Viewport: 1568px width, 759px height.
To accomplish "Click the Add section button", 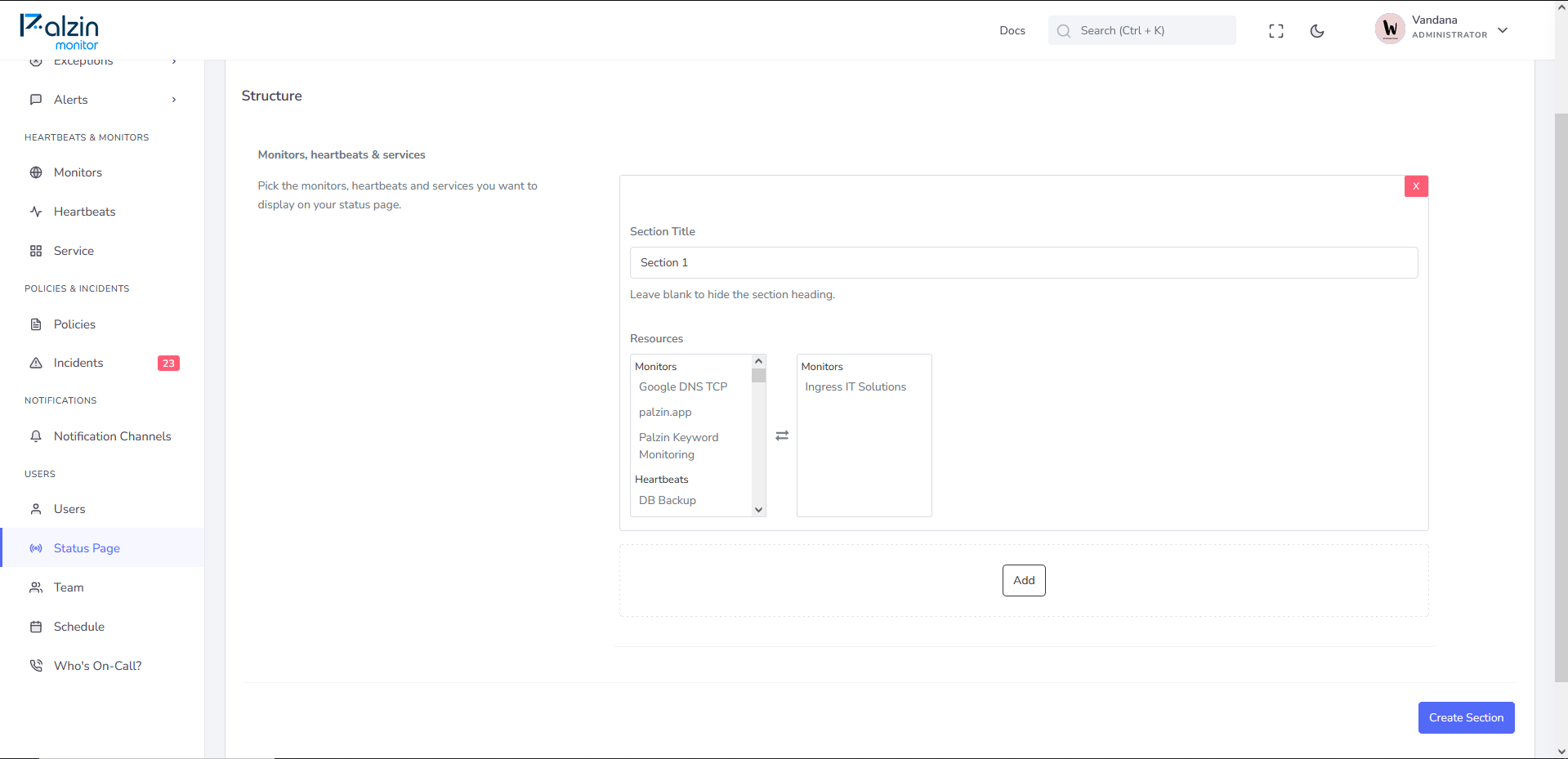I will (x=1024, y=580).
